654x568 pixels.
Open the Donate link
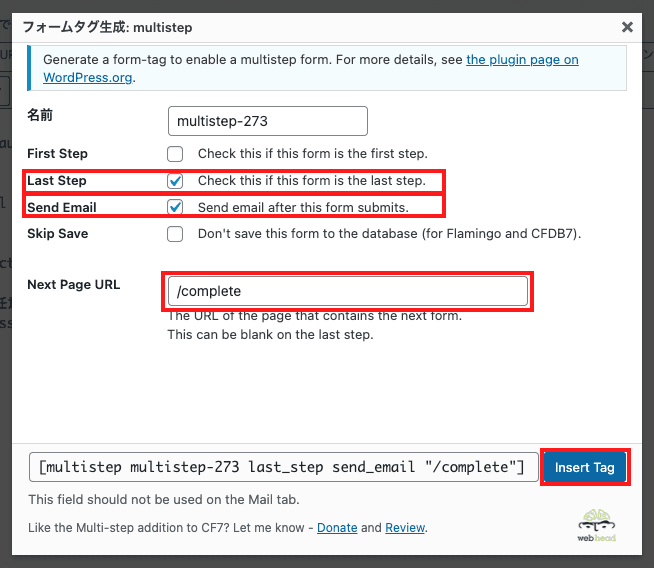click(337, 527)
